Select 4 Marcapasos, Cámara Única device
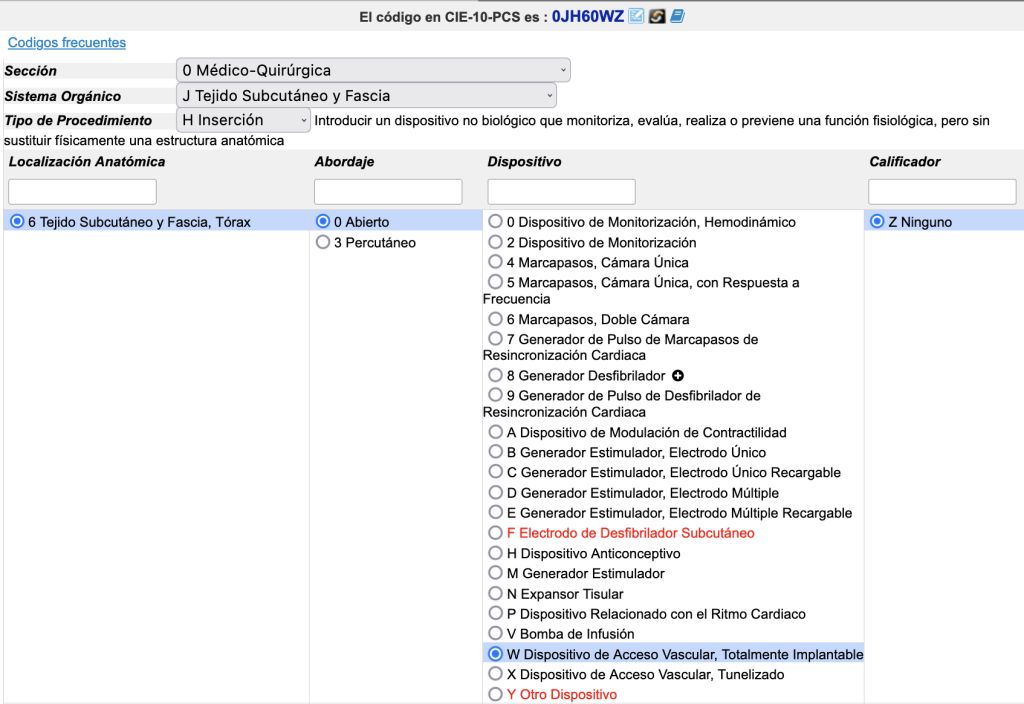This screenshot has height=704, width=1024. 495,262
